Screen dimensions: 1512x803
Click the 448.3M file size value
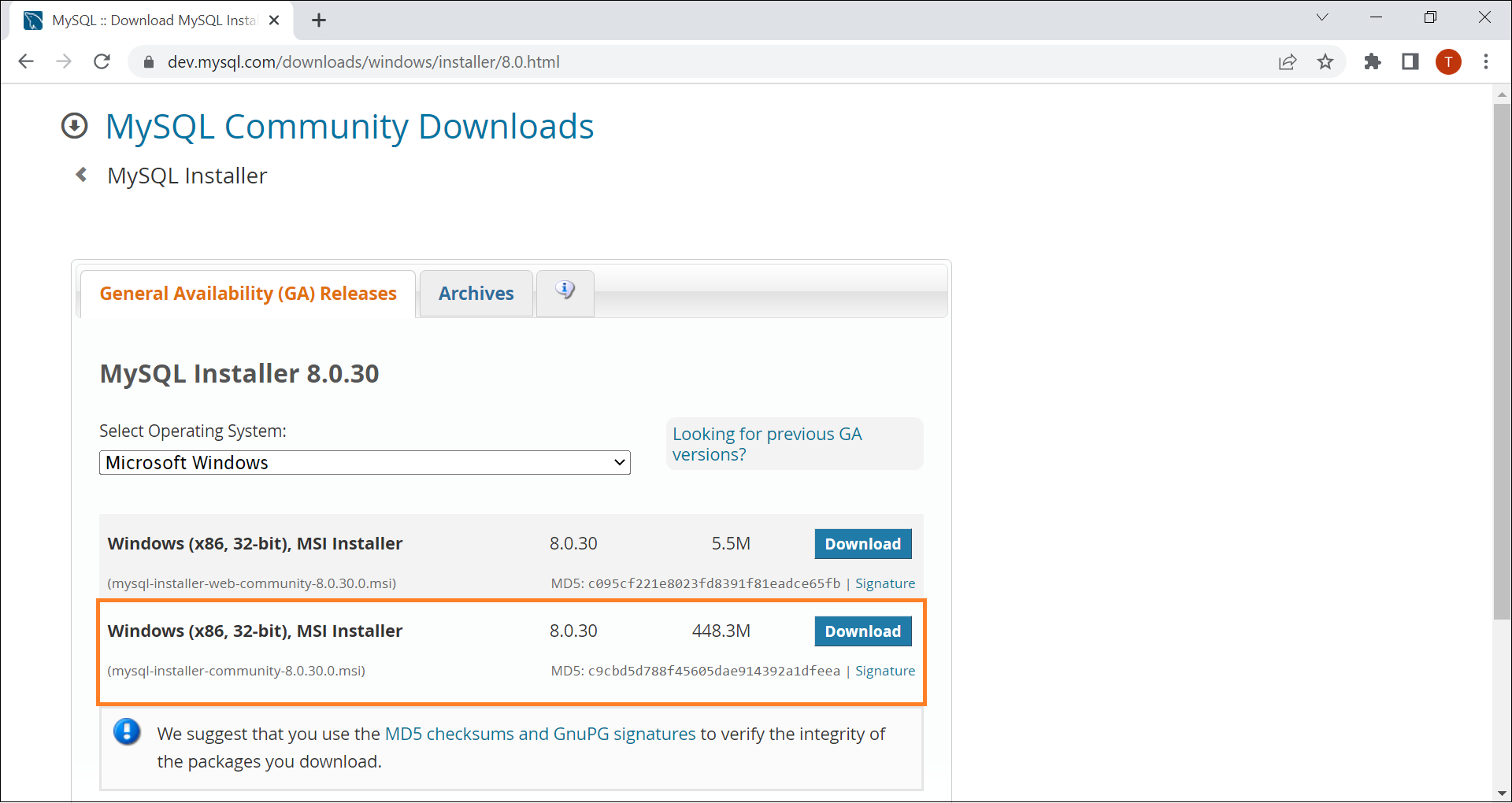click(x=721, y=631)
